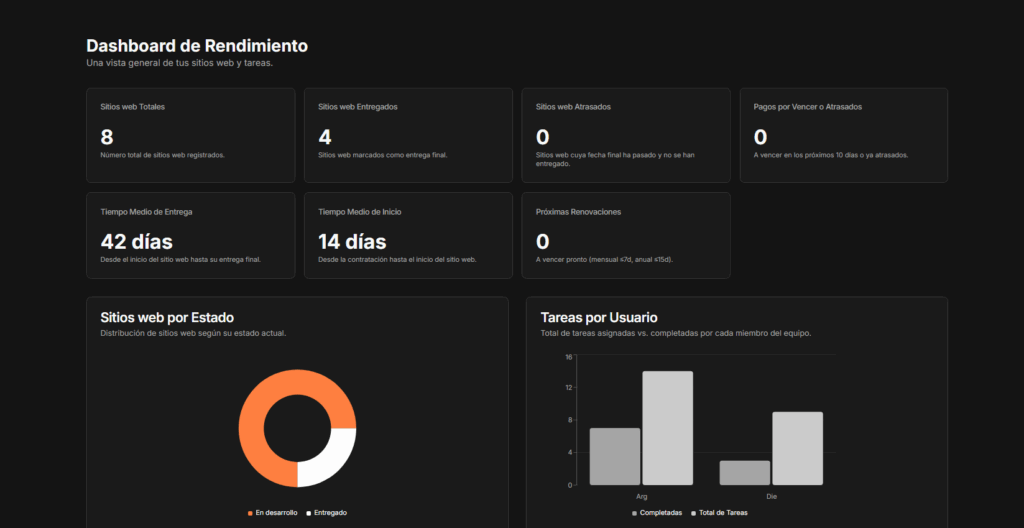
Task: Toggle the Entregado legend swatch
Action: tap(309, 513)
